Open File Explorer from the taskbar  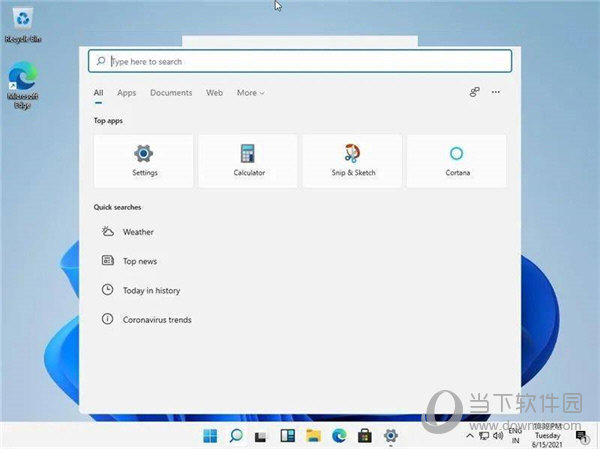(313, 436)
